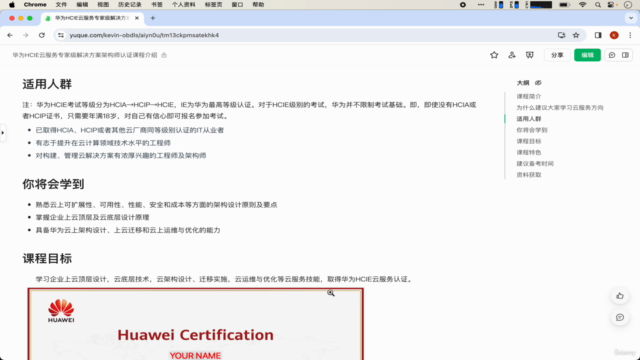Open a new browser tab

point(153,18)
